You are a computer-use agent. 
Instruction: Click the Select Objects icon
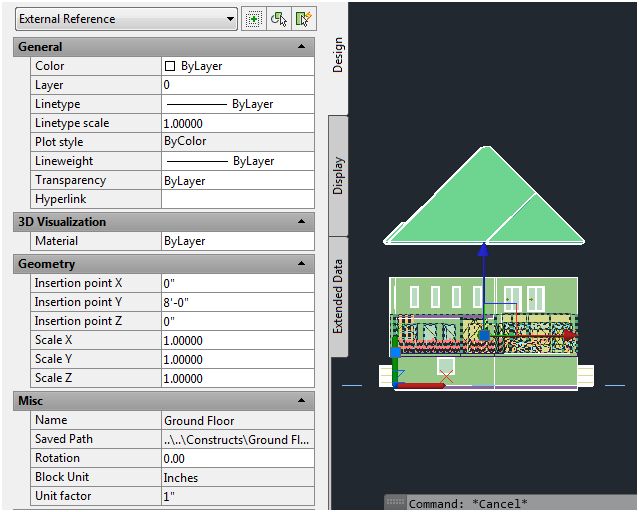(279, 19)
